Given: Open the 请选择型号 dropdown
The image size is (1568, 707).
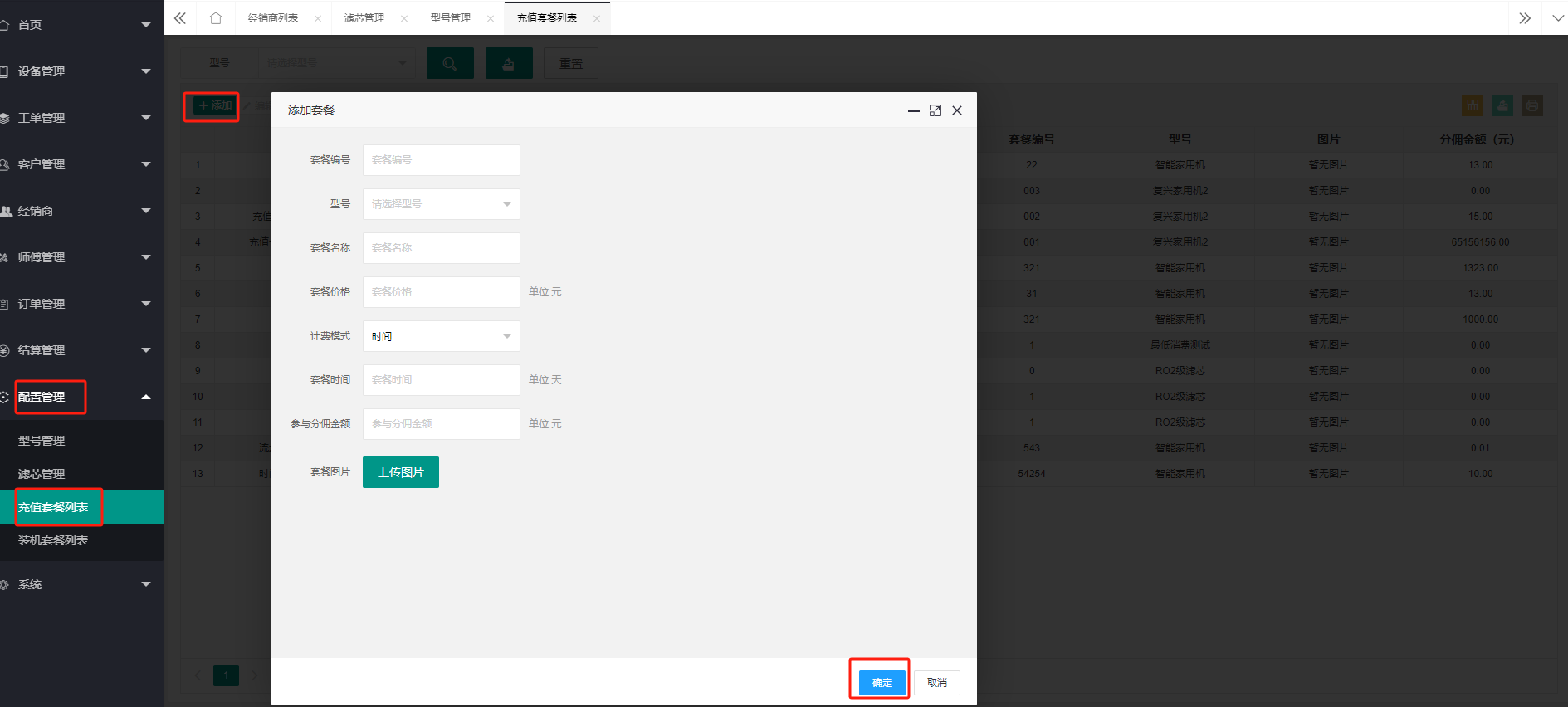Looking at the screenshot, I should pos(442,204).
